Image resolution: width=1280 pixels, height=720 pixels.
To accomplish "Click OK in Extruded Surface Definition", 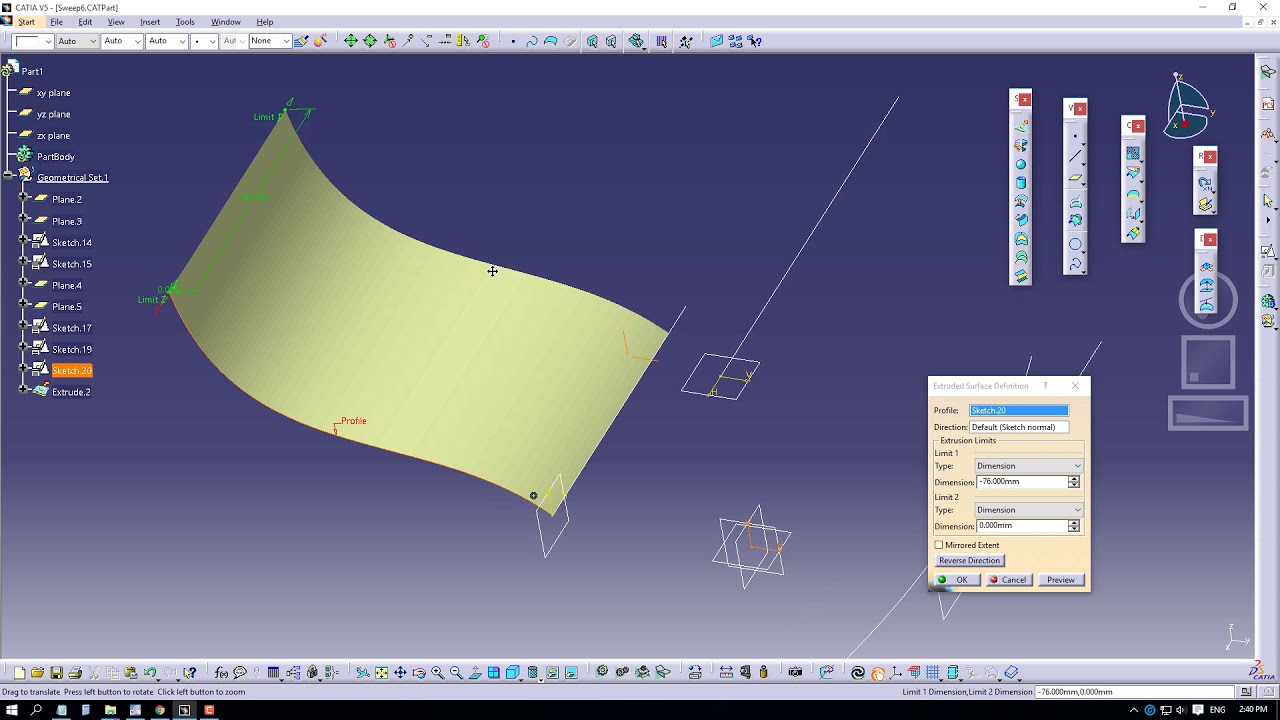I will pyautogui.click(x=955, y=580).
